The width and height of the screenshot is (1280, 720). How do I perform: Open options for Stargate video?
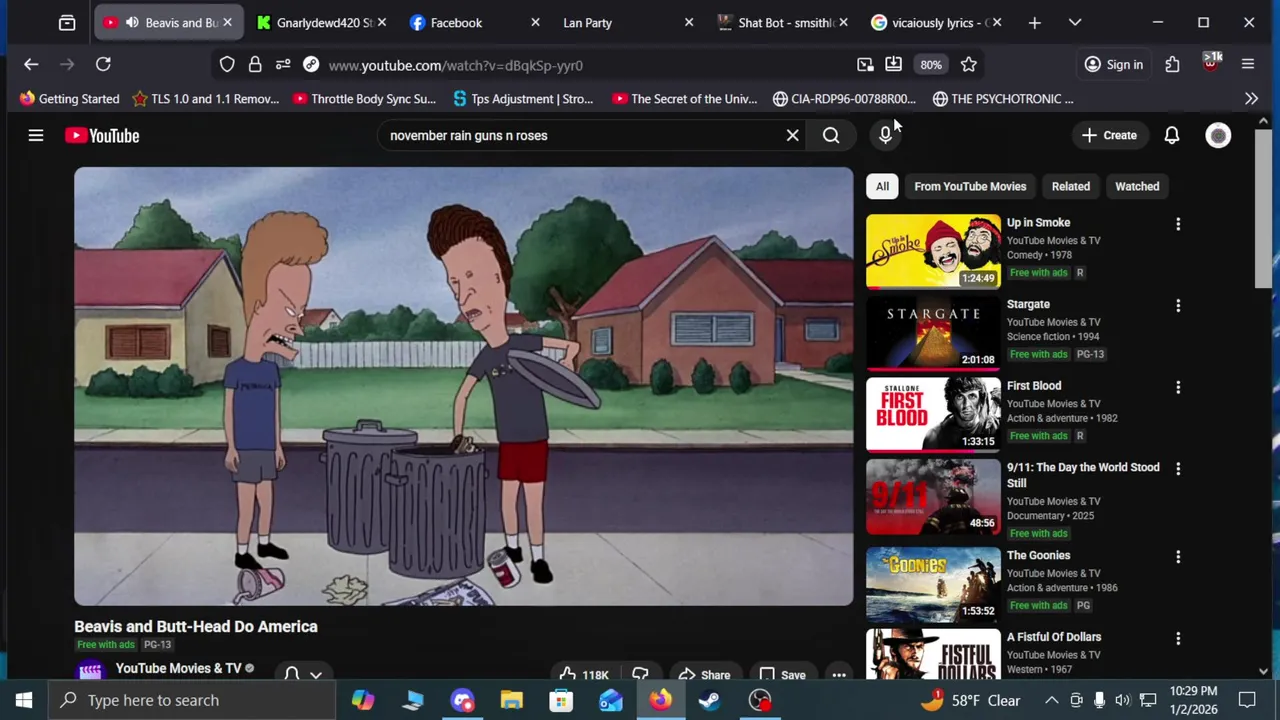[x=1178, y=306]
